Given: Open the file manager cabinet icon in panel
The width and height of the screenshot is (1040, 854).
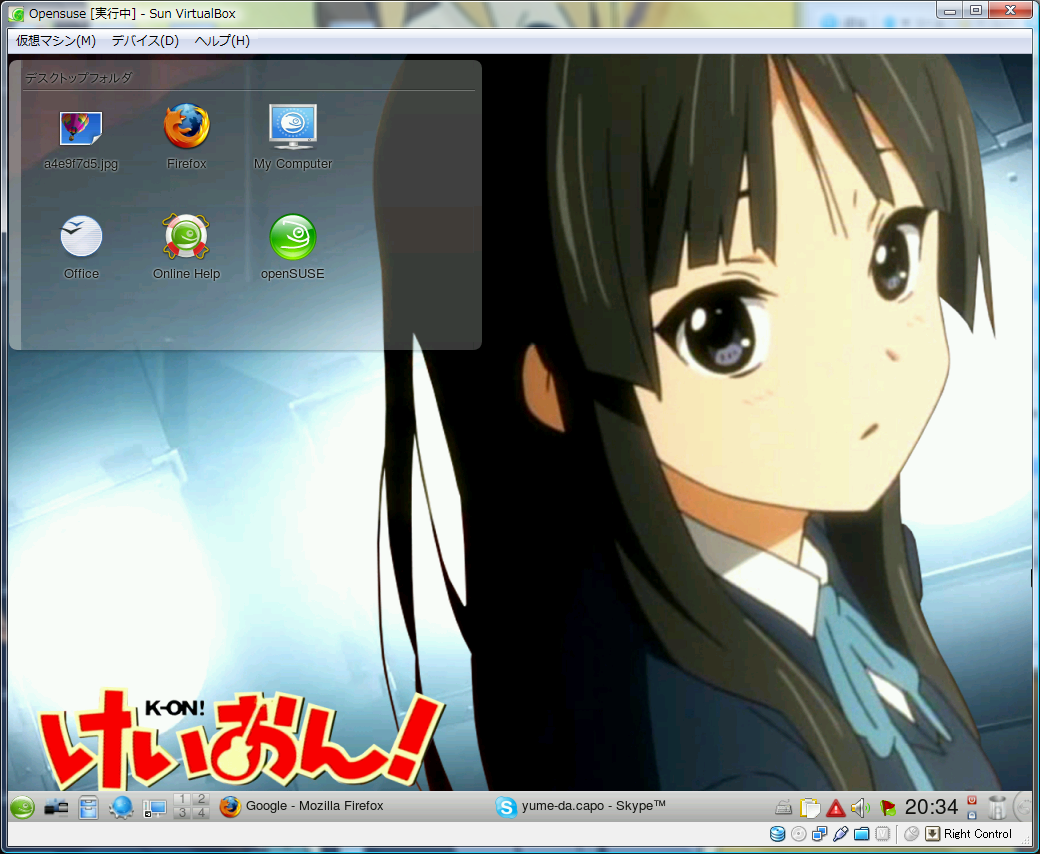Looking at the screenshot, I should coord(88,807).
